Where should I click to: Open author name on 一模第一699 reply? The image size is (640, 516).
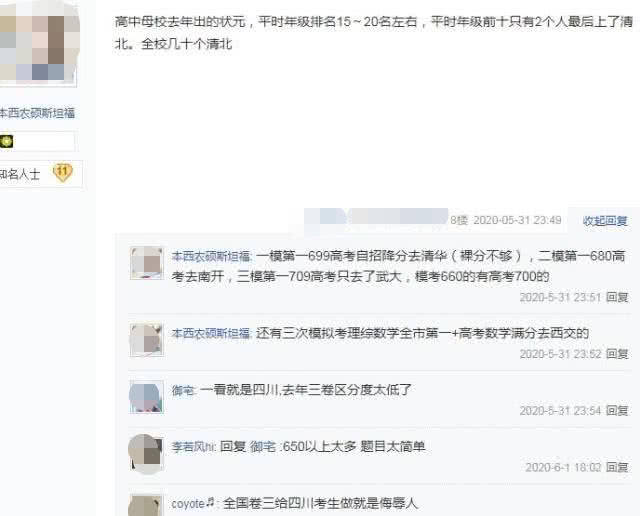[211, 256]
